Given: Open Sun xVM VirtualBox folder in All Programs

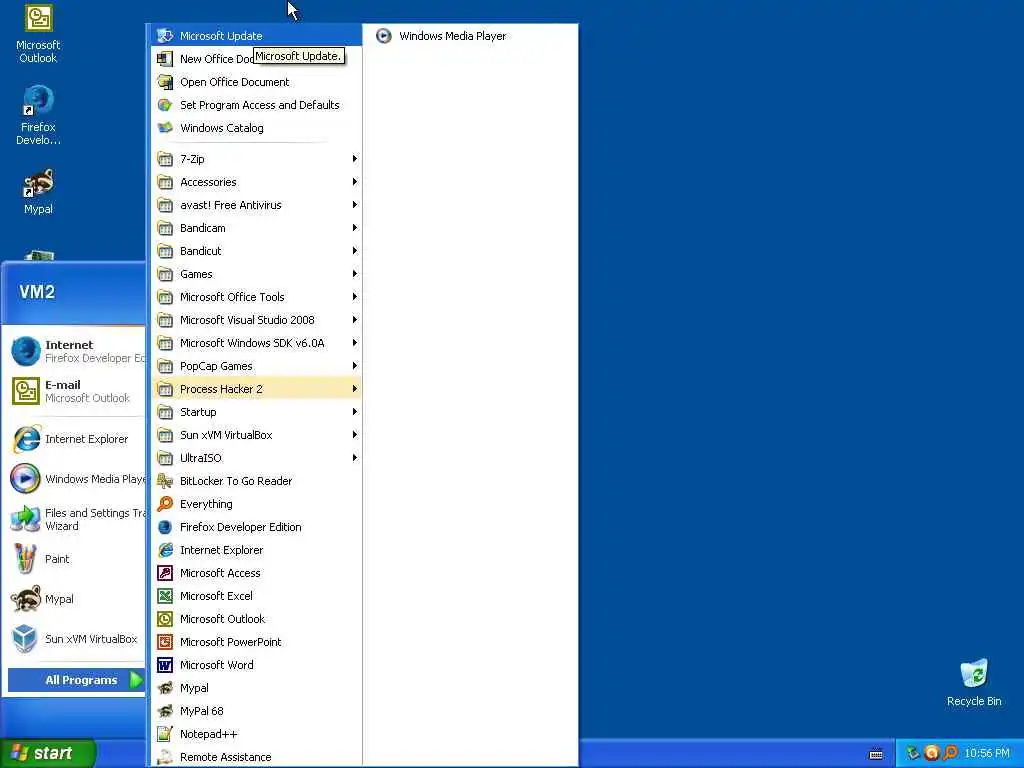Looking at the screenshot, I should 257,434.
